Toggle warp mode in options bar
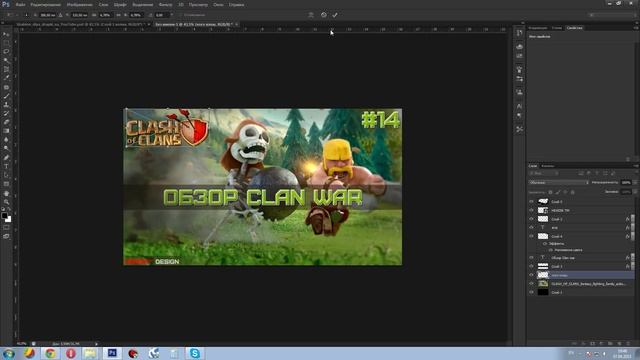Screen dimensions: 640x360 [311, 15]
